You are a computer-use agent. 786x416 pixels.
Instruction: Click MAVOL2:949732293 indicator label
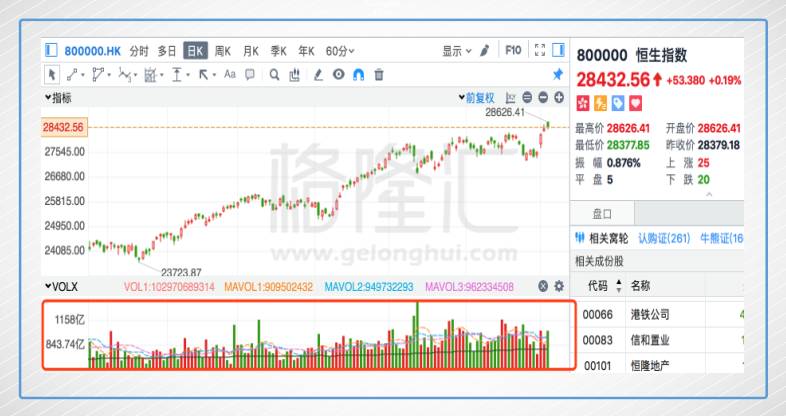click(369, 287)
